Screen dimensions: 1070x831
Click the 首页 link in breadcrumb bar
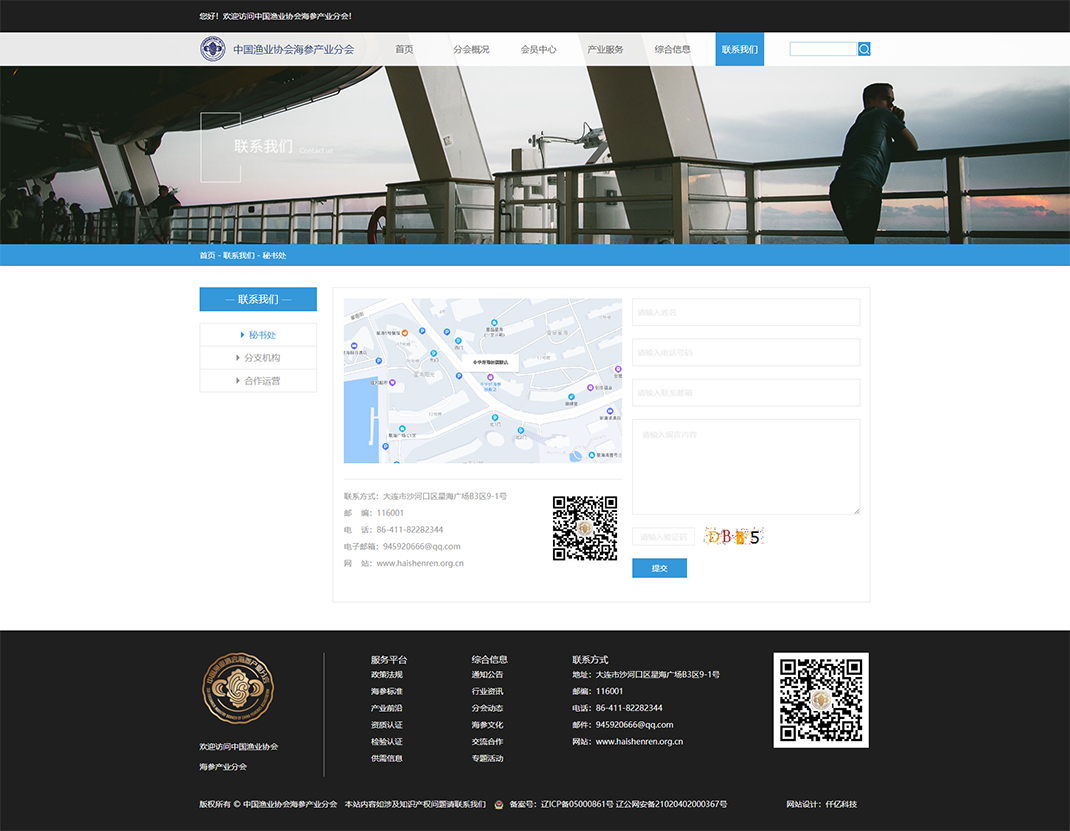(x=207, y=256)
